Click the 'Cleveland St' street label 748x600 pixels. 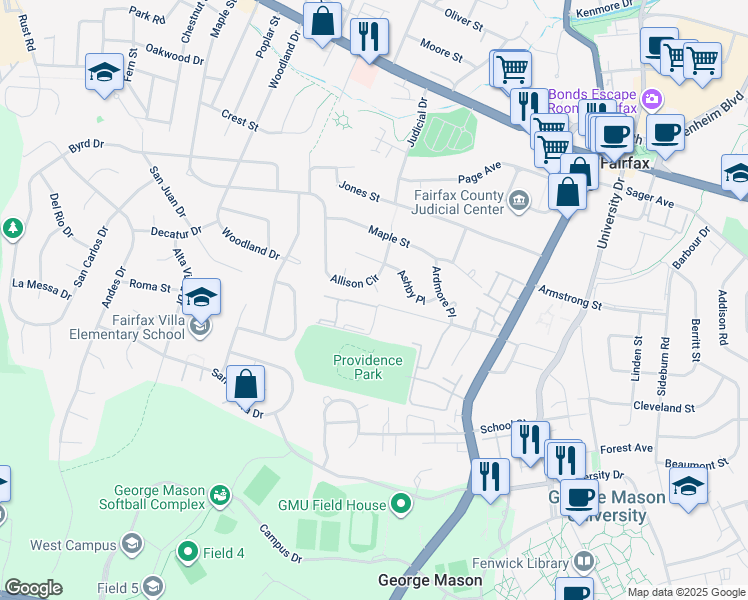tap(664, 407)
